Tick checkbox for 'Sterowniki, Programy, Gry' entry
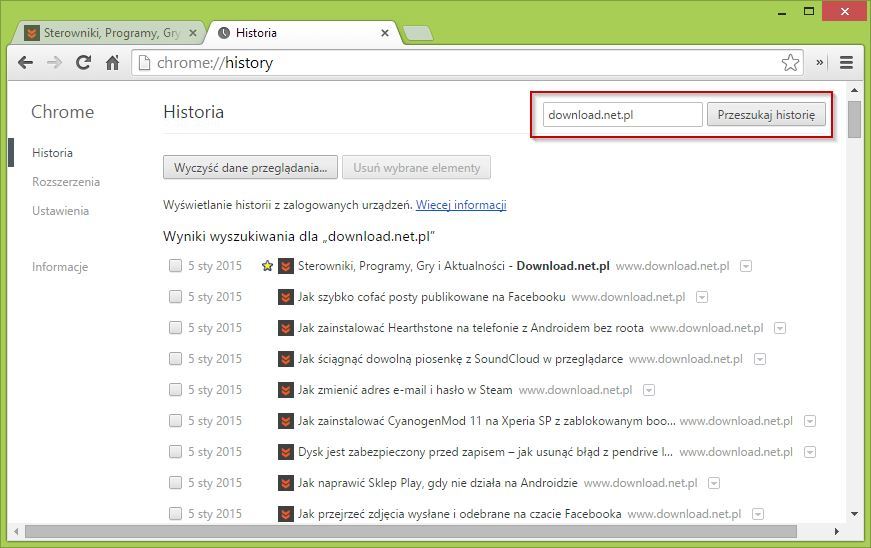This screenshot has height=548, width=871. (175, 266)
